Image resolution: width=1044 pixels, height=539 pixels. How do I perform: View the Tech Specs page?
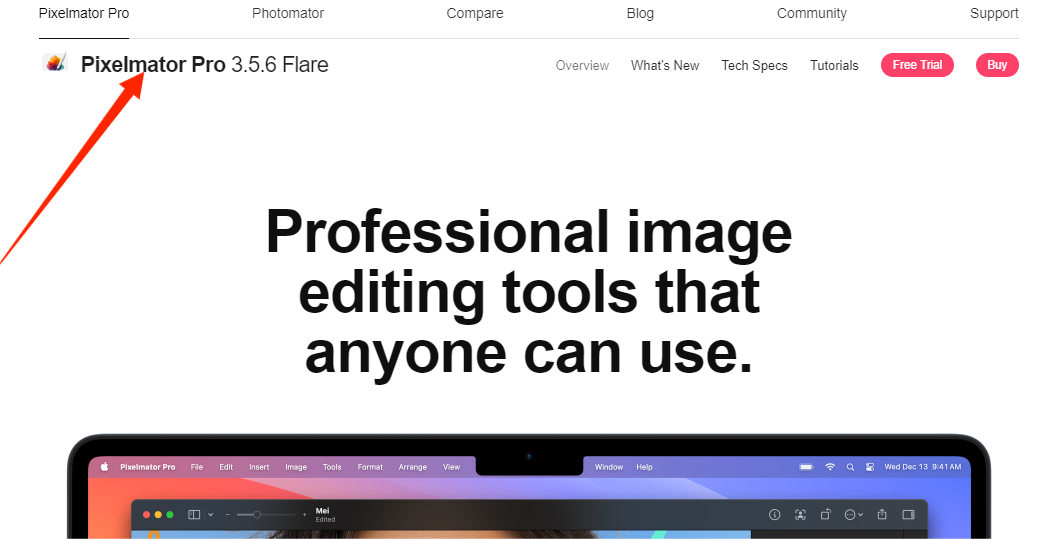tap(754, 65)
